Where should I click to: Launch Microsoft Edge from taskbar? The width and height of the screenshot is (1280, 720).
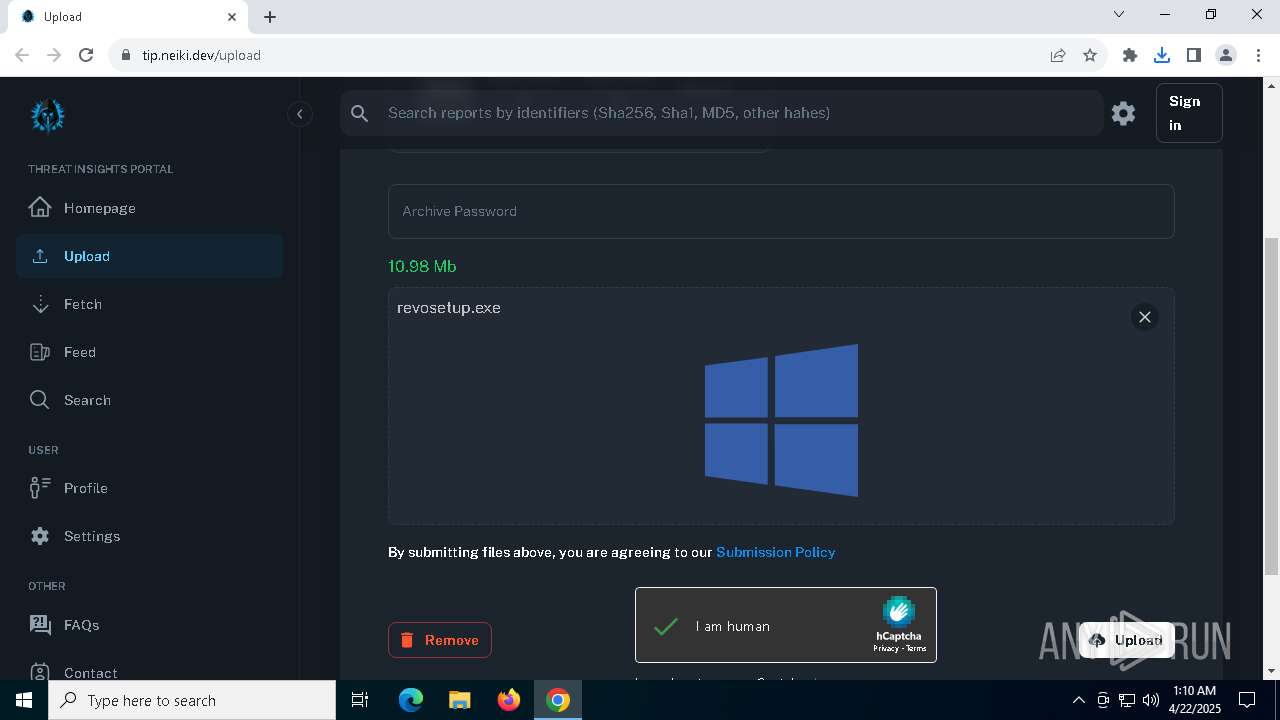[411, 700]
